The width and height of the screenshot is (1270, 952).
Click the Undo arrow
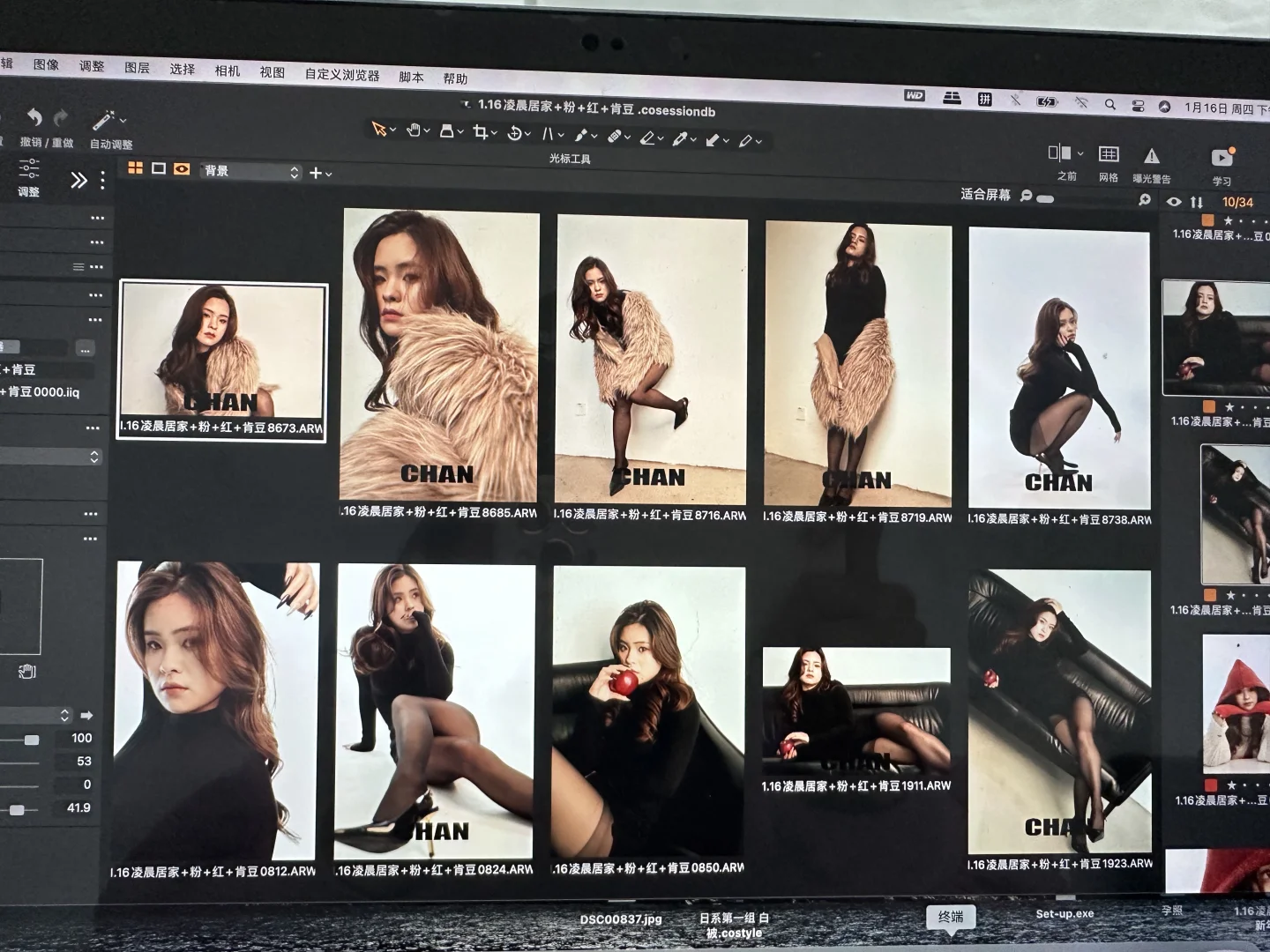click(x=34, y=116)
